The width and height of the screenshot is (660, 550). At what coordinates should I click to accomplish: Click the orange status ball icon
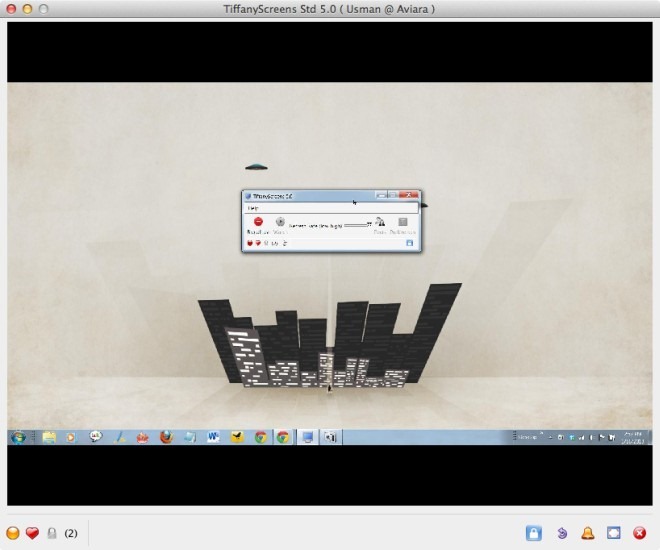click(x=13, y=533)
